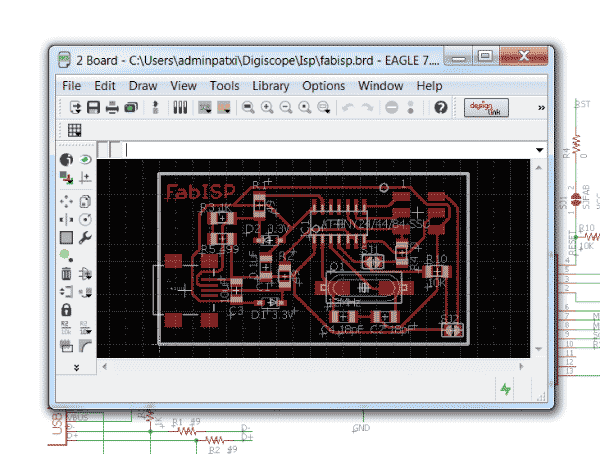
Task: Click the green lightning status icon
Action: tap(505, 389)
